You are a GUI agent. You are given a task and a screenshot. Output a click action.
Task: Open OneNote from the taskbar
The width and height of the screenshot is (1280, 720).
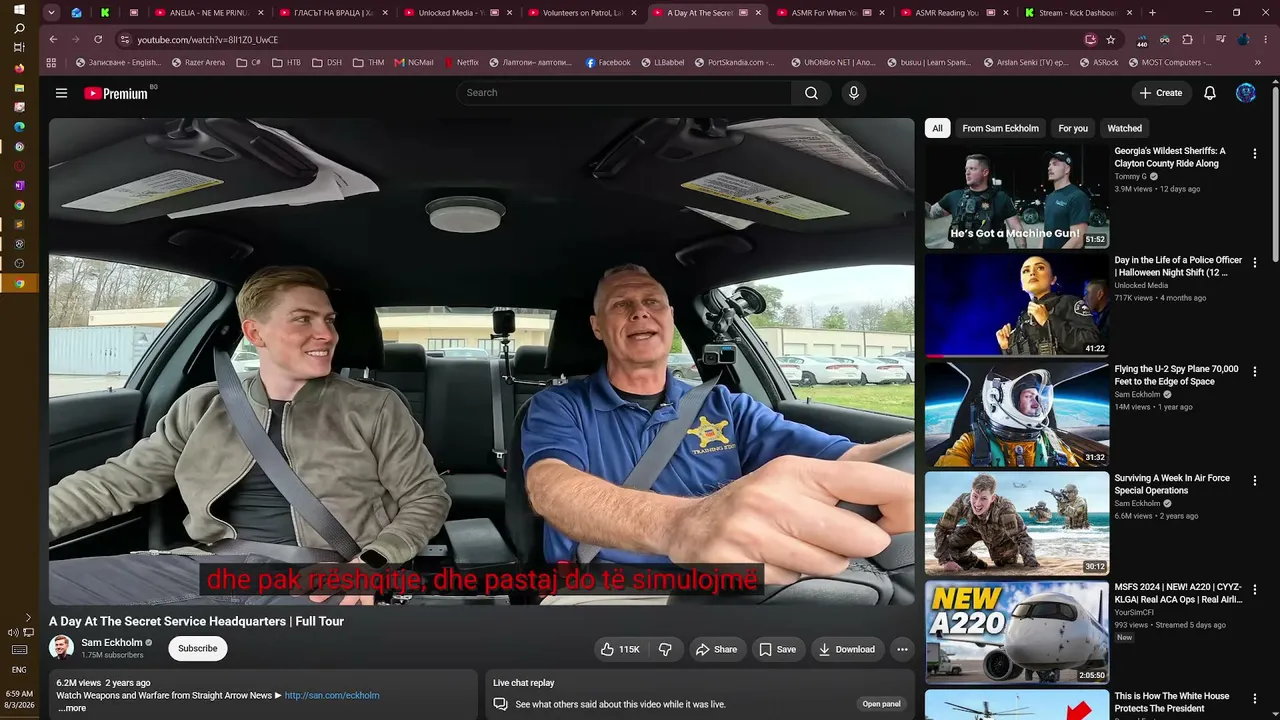click(x=19, y=185)
